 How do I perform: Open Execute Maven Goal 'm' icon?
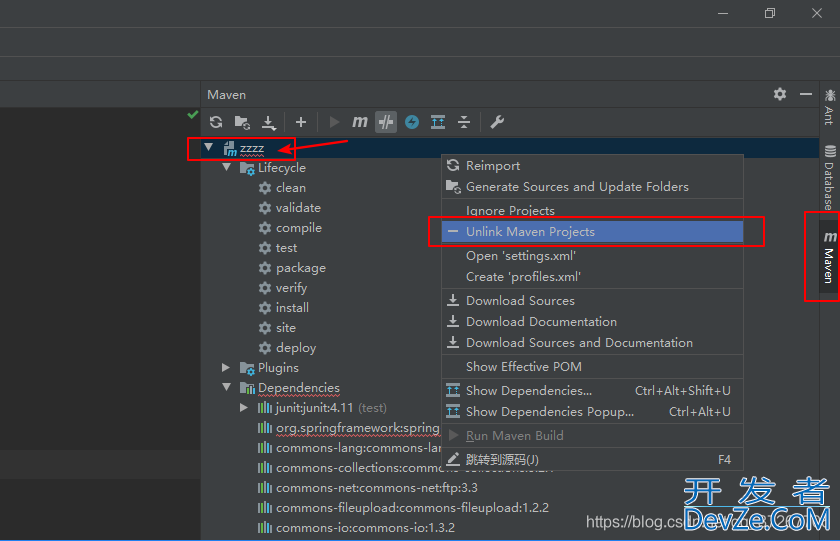coord(359,122)
